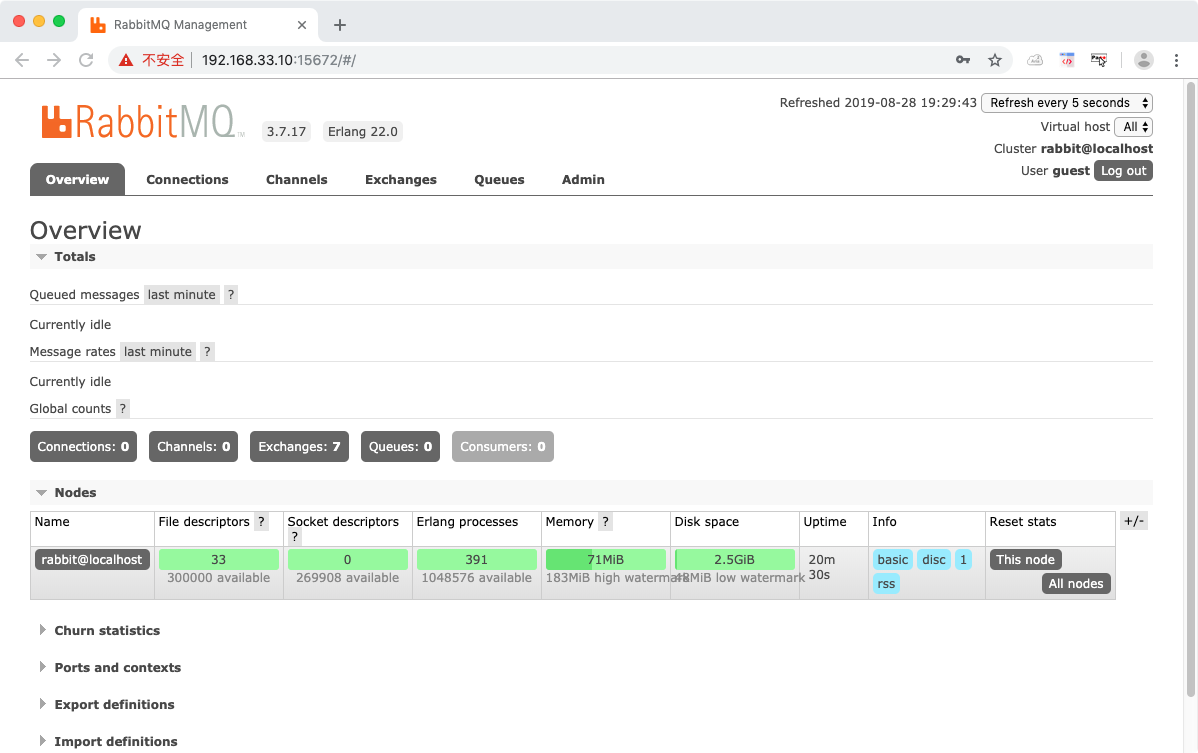
Task: Click the 71MiB memory usage bar
Action: tap(605, 560)
